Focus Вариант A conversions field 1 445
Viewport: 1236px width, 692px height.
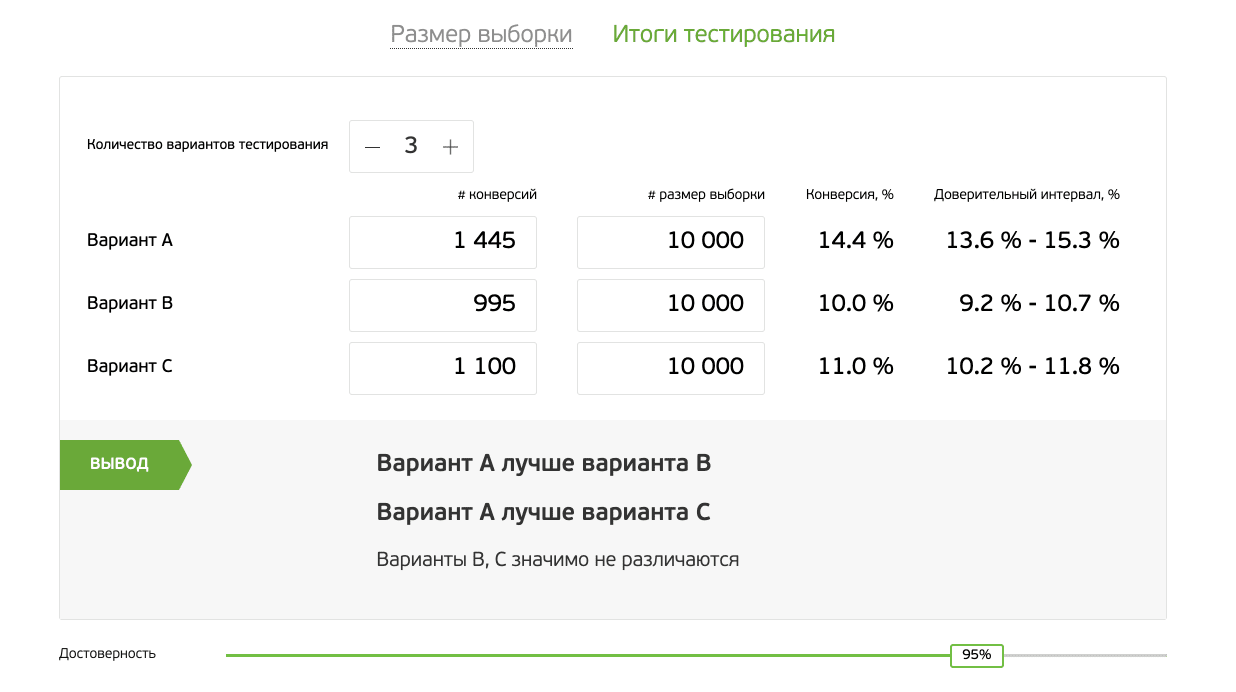[x=443, y=242]
